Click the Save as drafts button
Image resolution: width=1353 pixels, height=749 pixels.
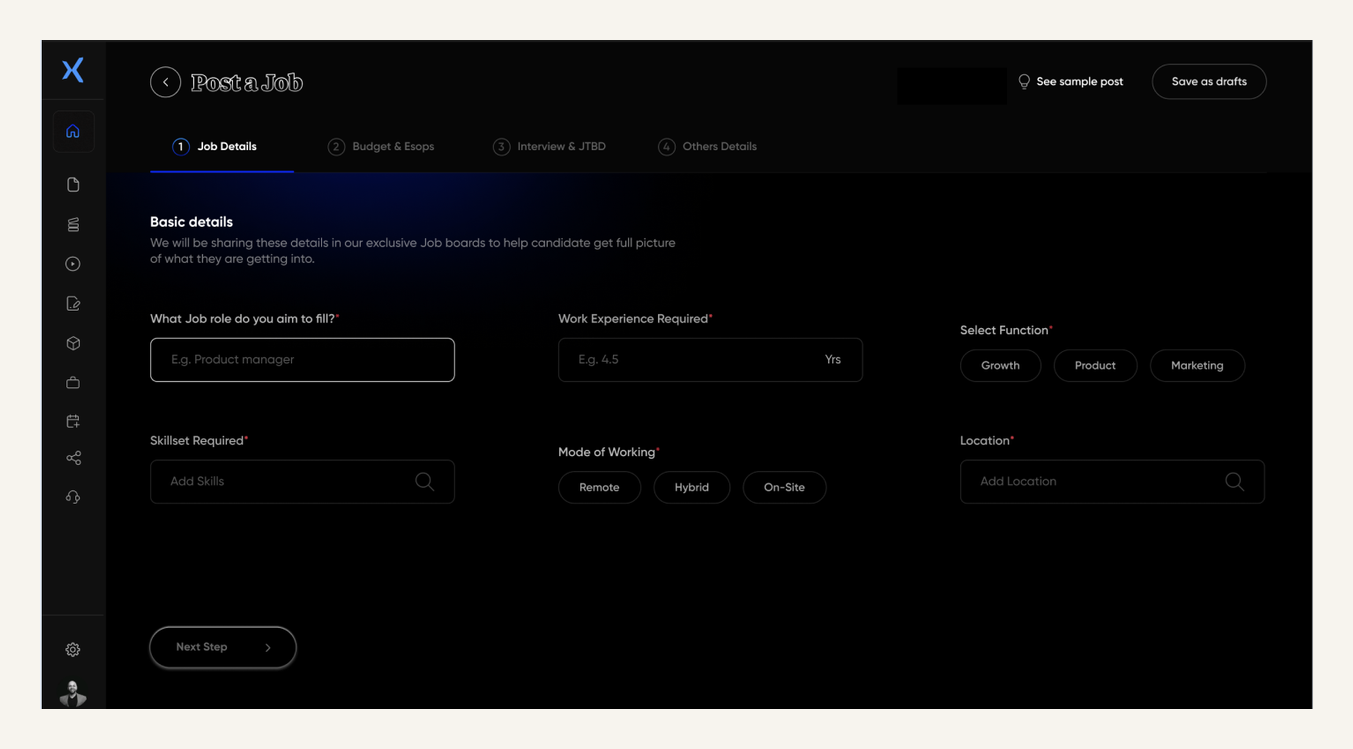tap(1209, 82)
